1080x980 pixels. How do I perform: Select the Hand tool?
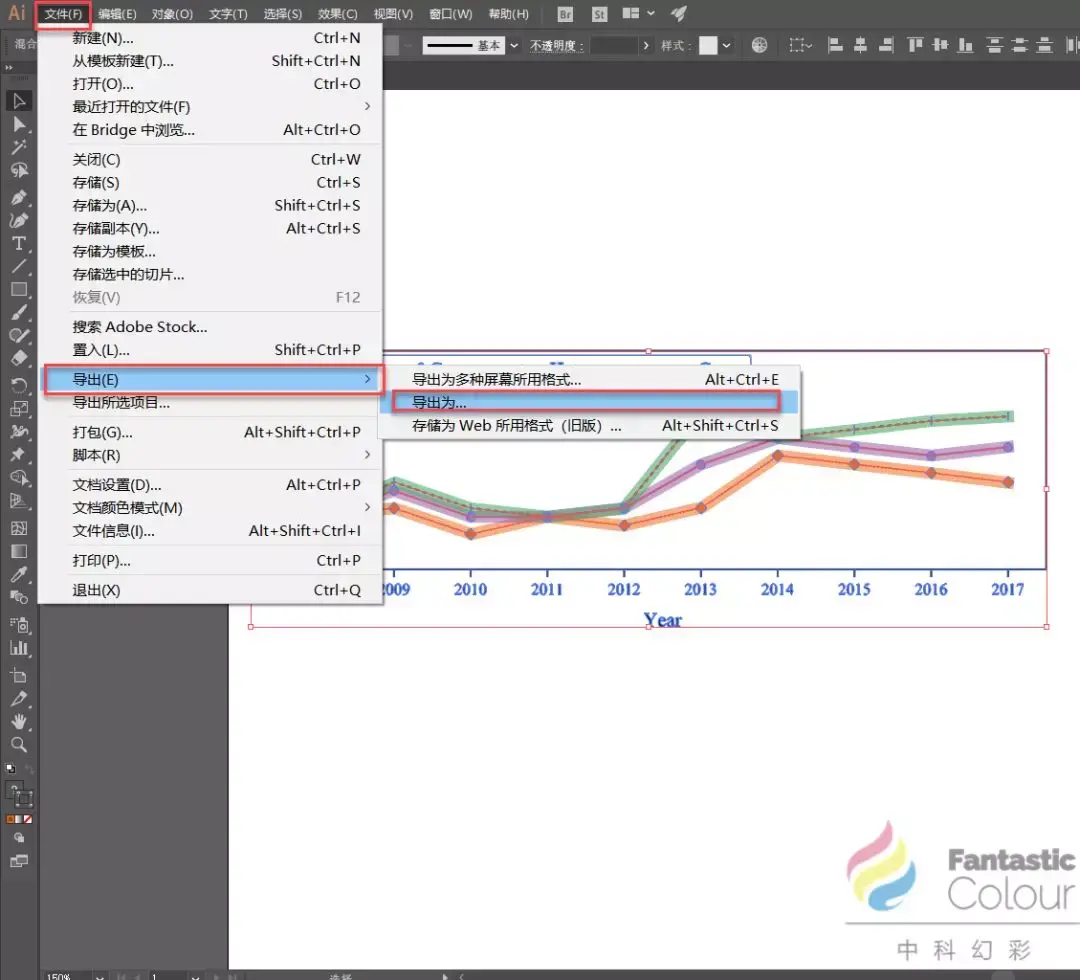coord(19,721)
